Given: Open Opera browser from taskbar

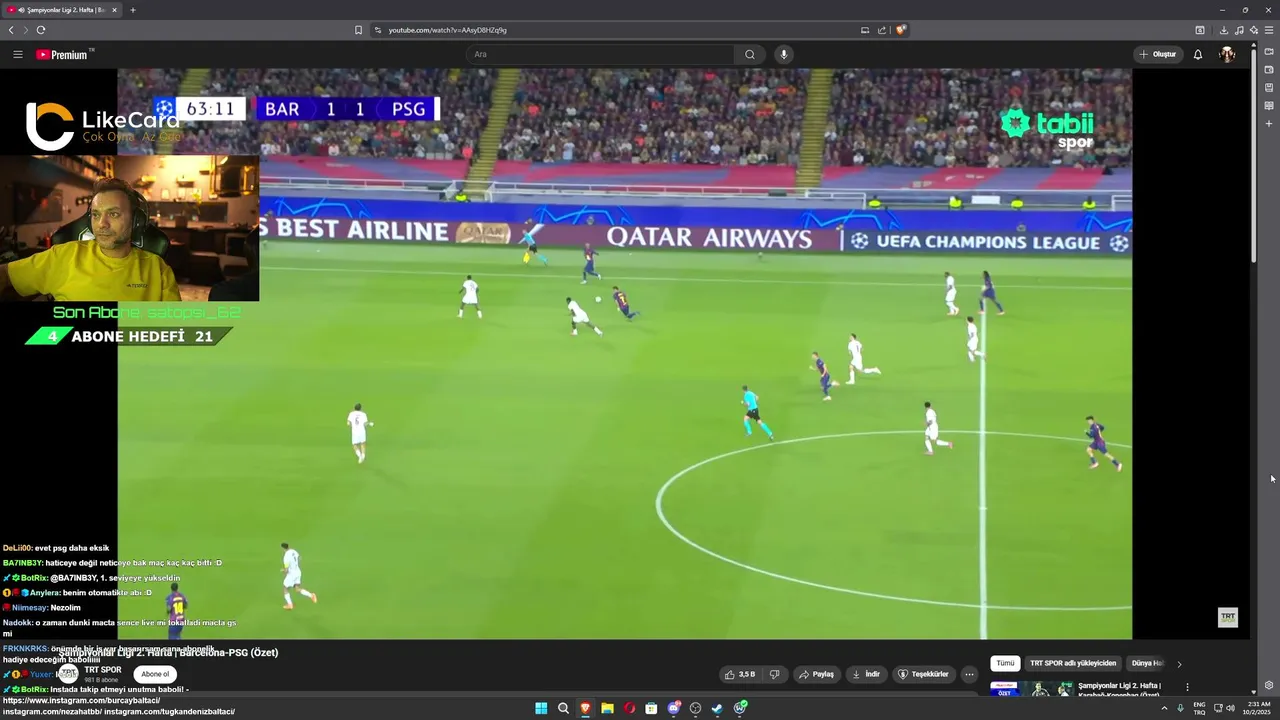Looking at the screenshot, I should pos(629,708).
